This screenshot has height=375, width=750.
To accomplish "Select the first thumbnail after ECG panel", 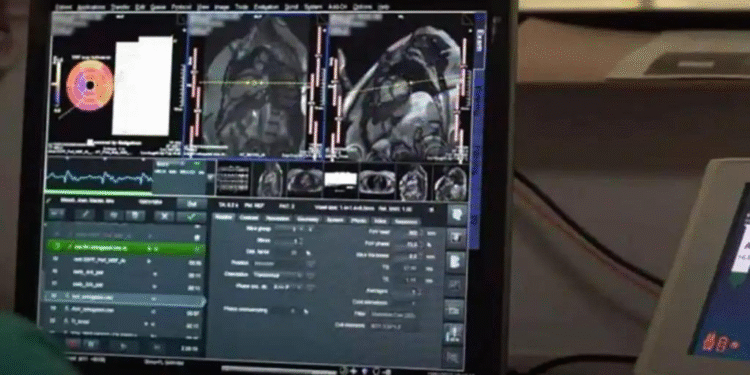I will (x=233, y=179).
